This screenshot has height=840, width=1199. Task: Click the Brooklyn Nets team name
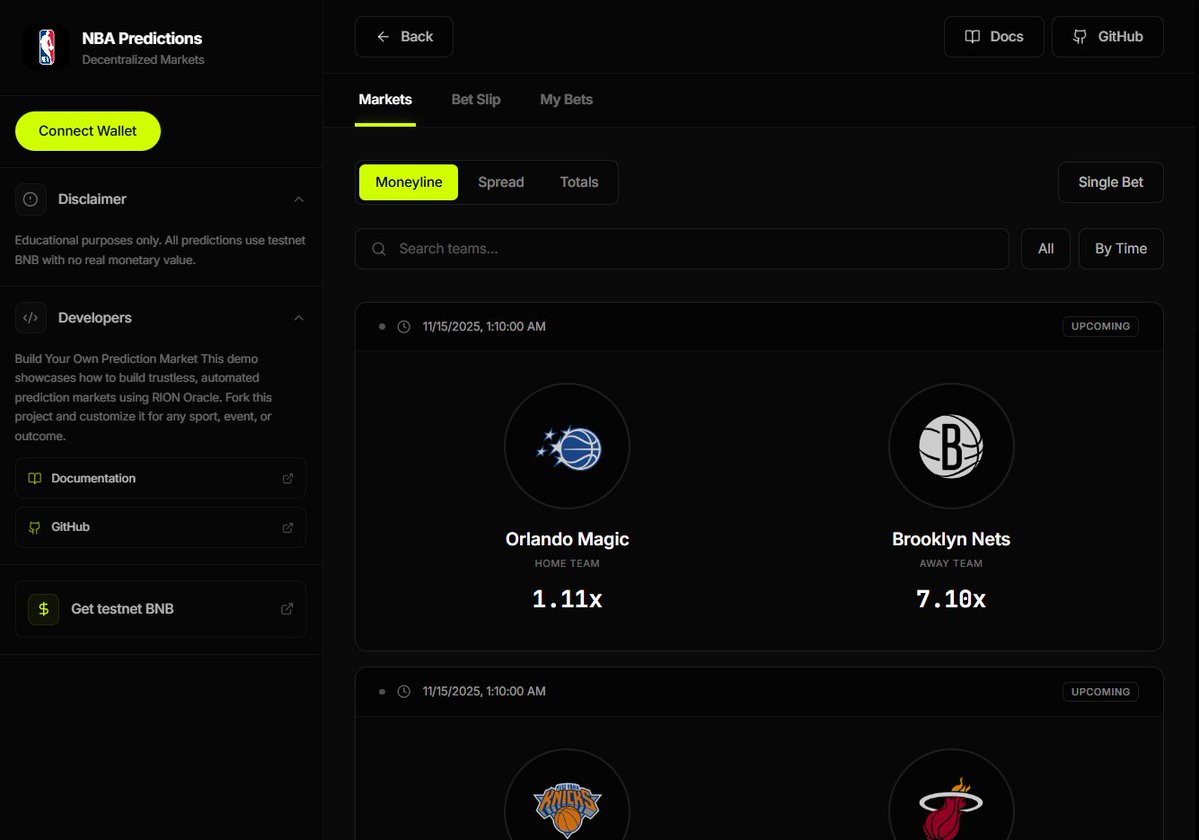[x=951, y=540]
